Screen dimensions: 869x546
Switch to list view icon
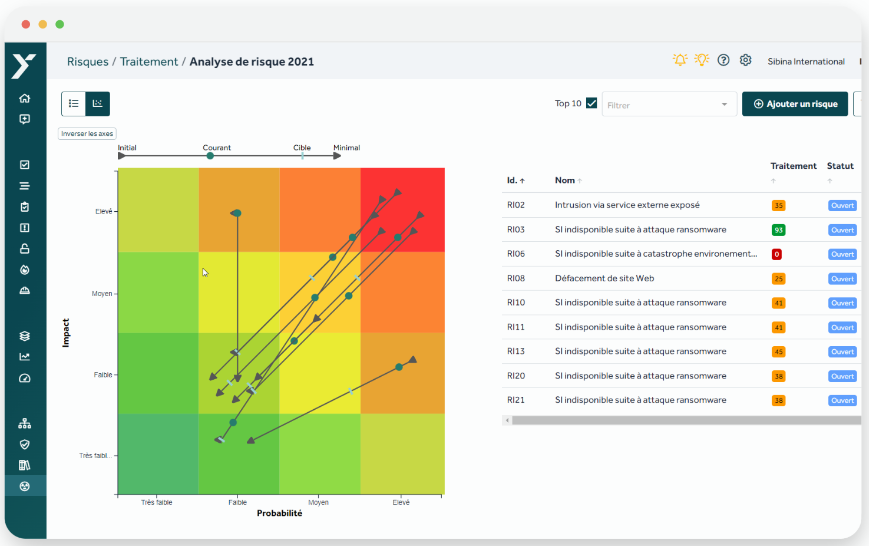tap(74, 104)
